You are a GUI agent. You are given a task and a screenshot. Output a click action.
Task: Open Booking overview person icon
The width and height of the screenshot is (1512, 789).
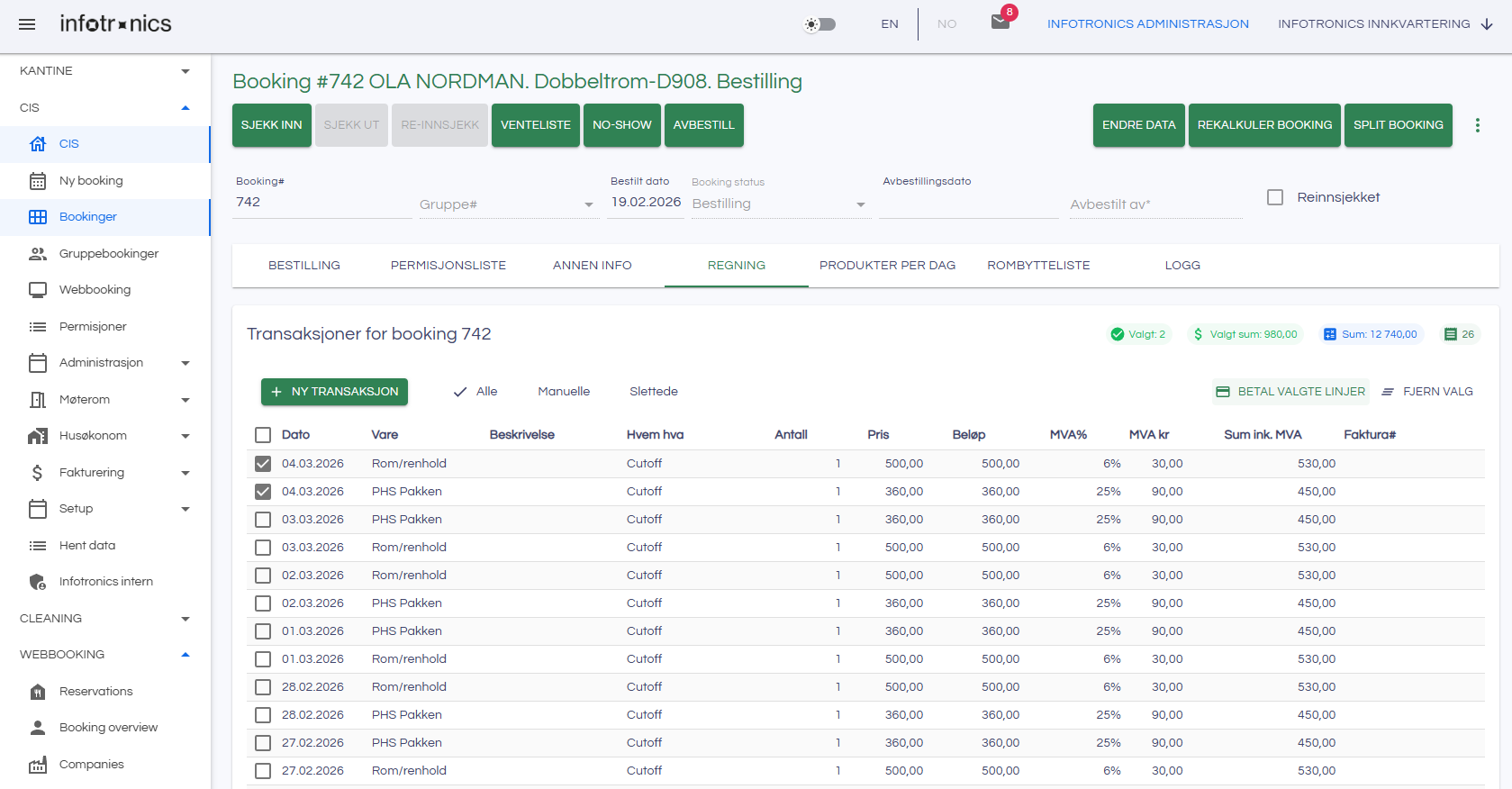click(x=38, y=728)
